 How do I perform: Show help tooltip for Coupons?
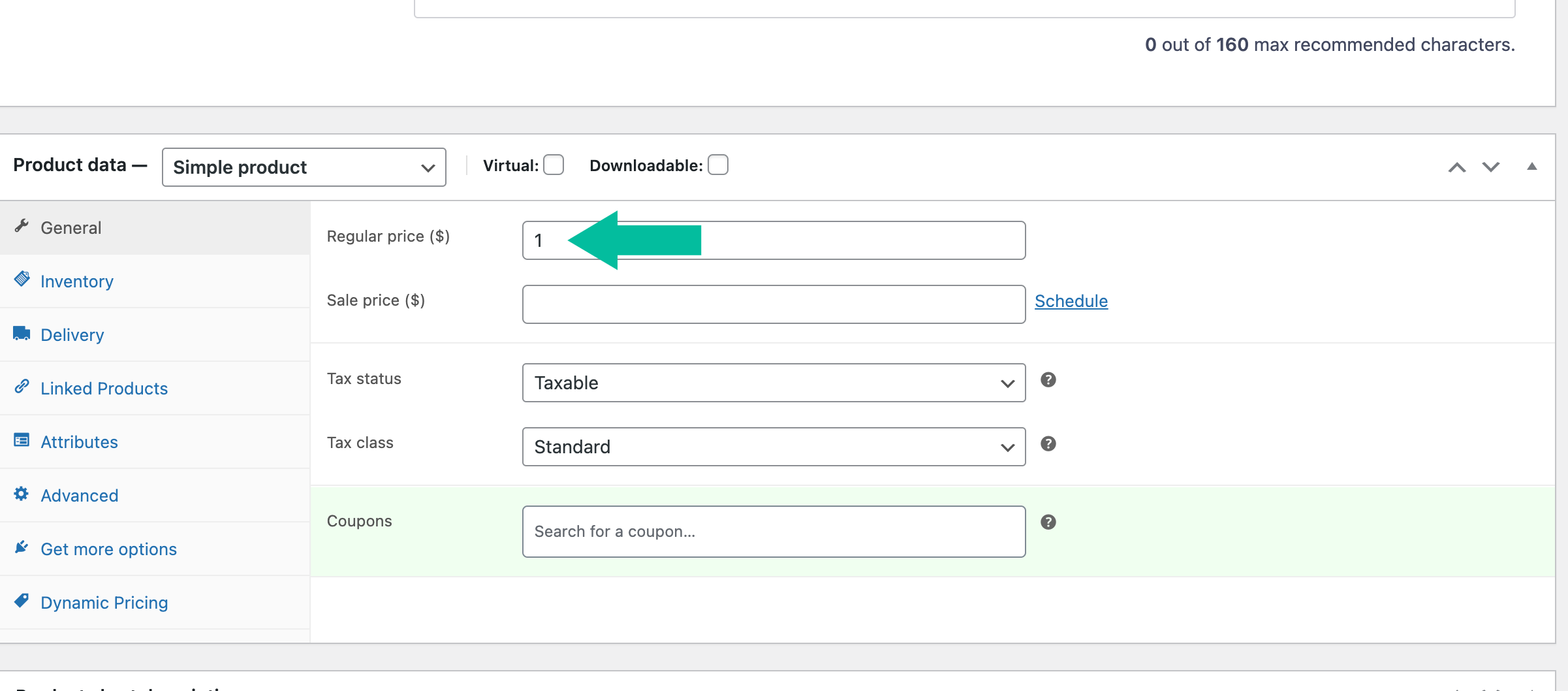tap(1048, 522)
